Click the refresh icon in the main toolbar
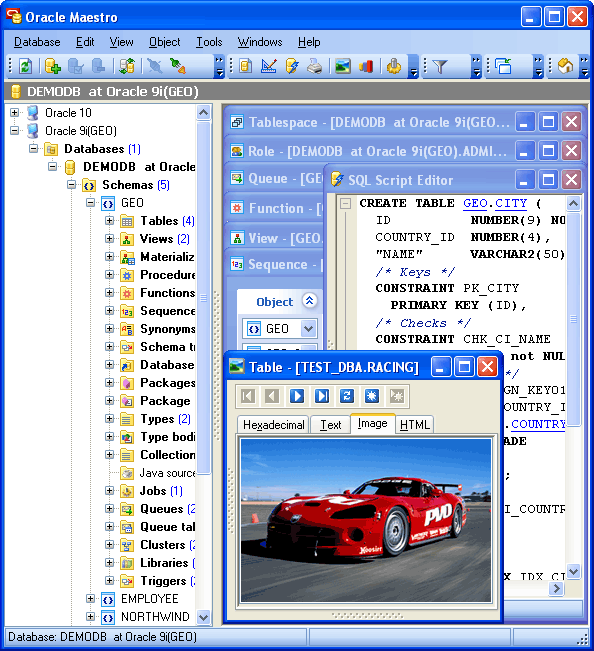The height and width of the screenshot is (651, 594). click(25, 66)
